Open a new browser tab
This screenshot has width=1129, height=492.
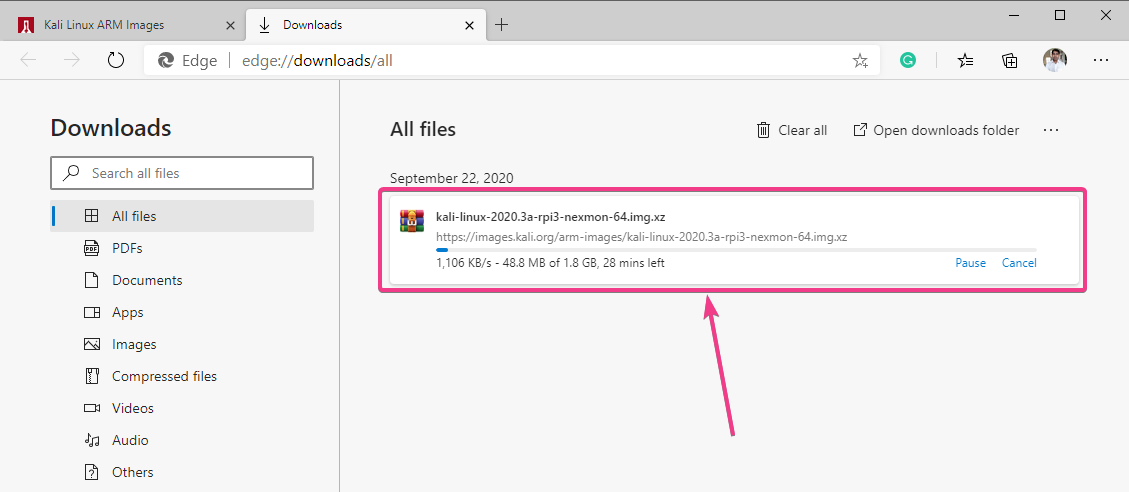click(x=502, y=25)
